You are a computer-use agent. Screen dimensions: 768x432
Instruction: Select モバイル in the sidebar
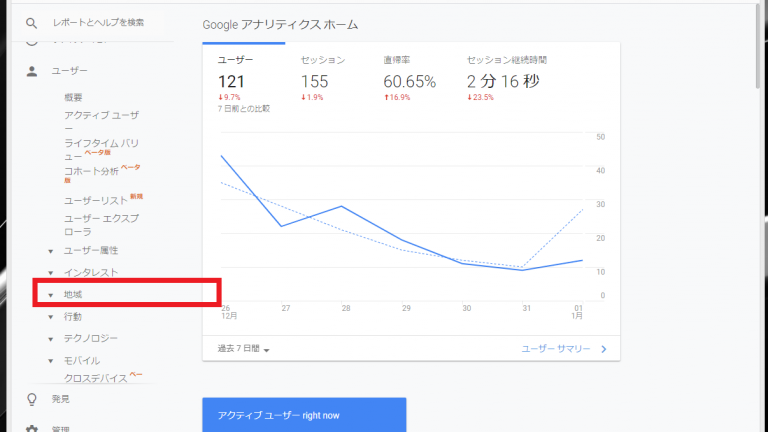(x=82, y=360)
